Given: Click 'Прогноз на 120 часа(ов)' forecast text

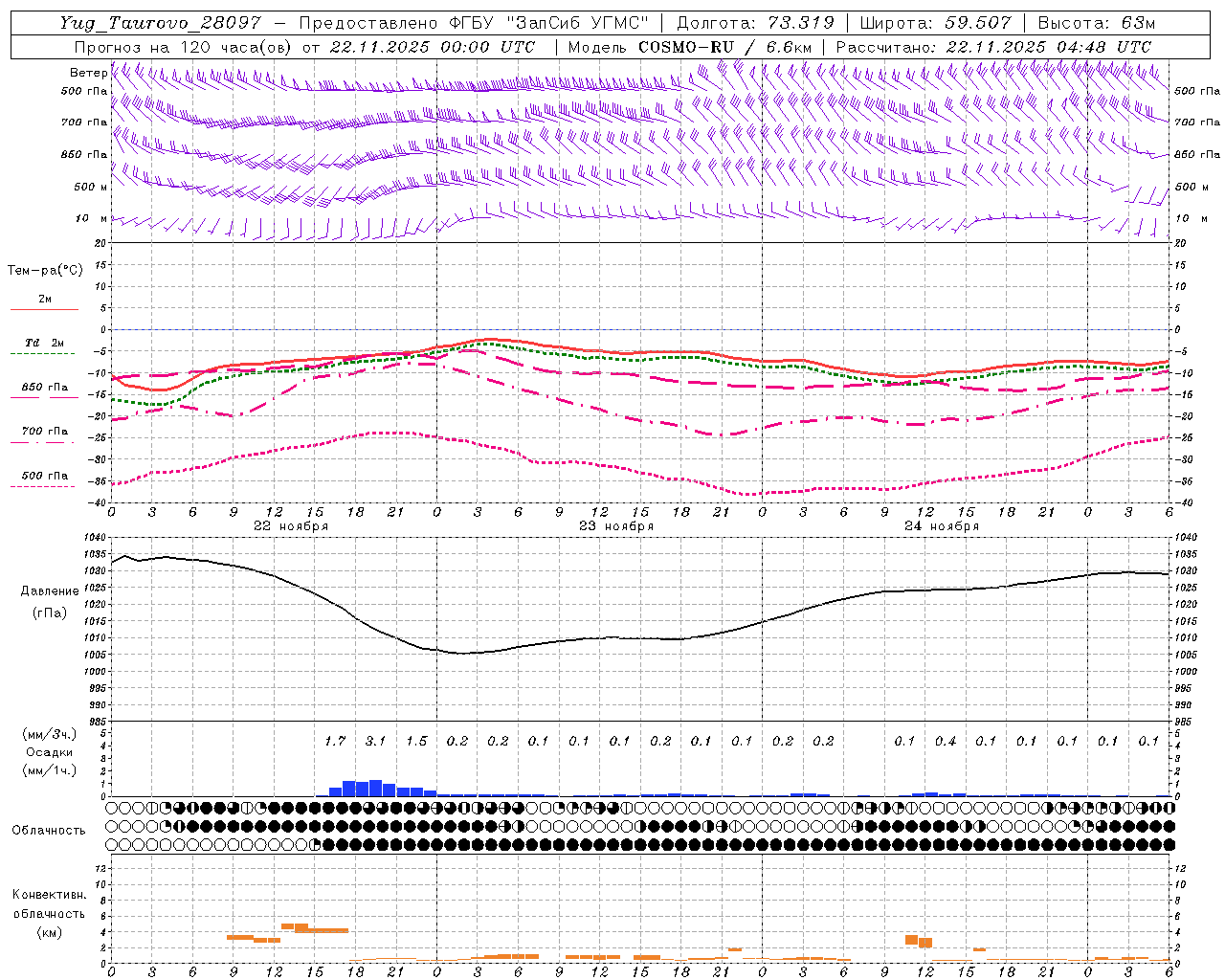Looking at the screenshot, I should 184,47.
